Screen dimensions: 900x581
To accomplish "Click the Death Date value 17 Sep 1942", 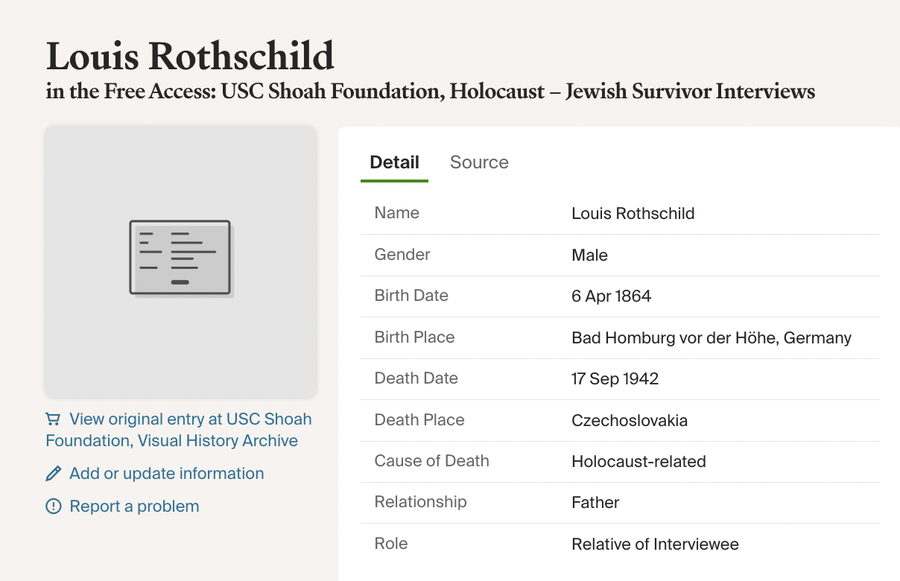I will [615, 379].
